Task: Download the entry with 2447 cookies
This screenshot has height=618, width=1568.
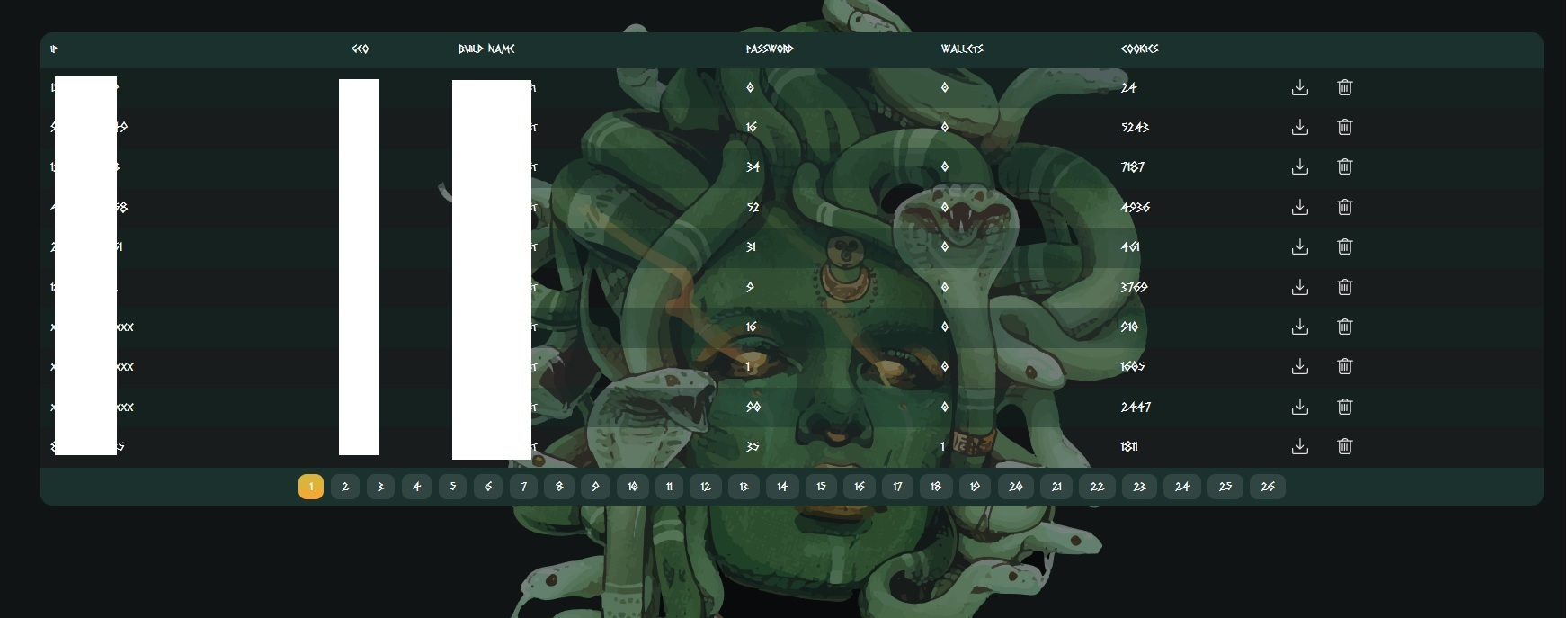Action: [x=1299, y=407]
